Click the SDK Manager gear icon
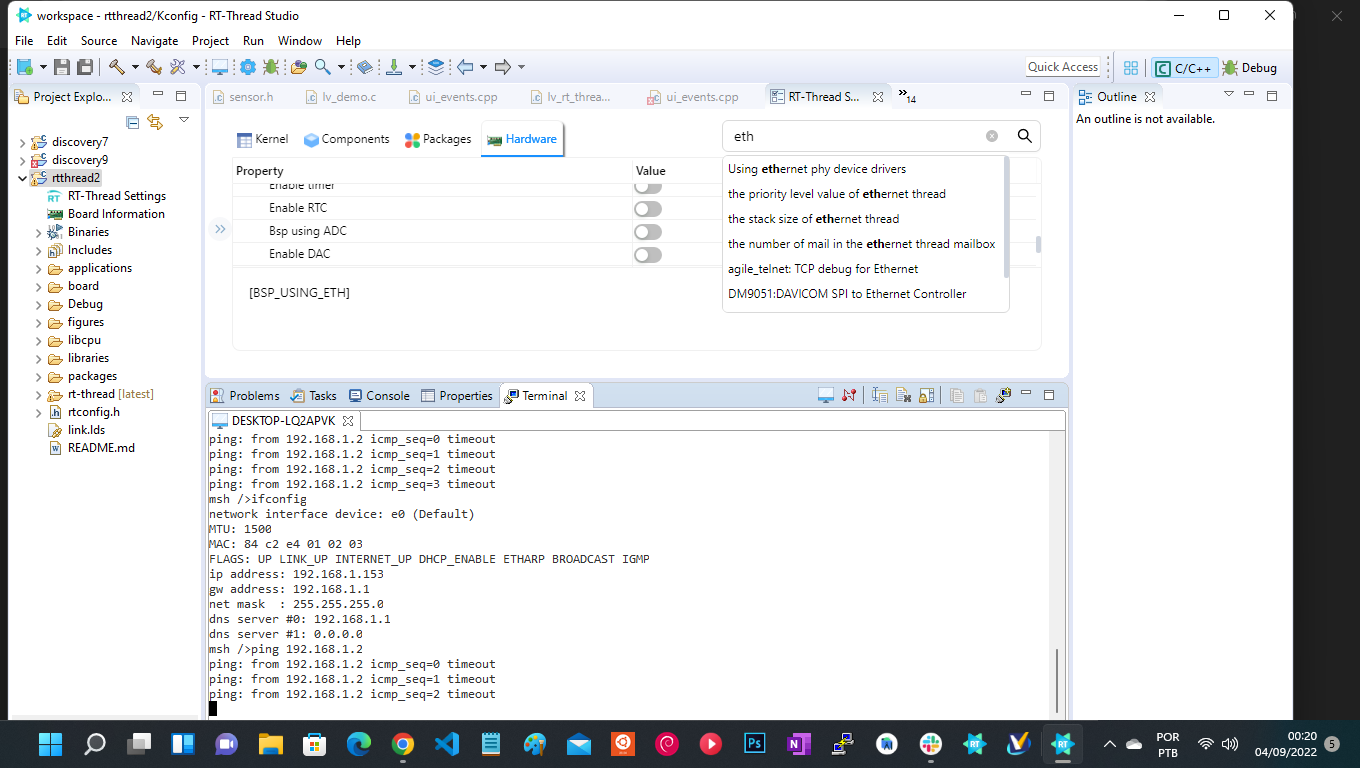The height and width of the screenshot is (768, 1360). tap(247, 67)
